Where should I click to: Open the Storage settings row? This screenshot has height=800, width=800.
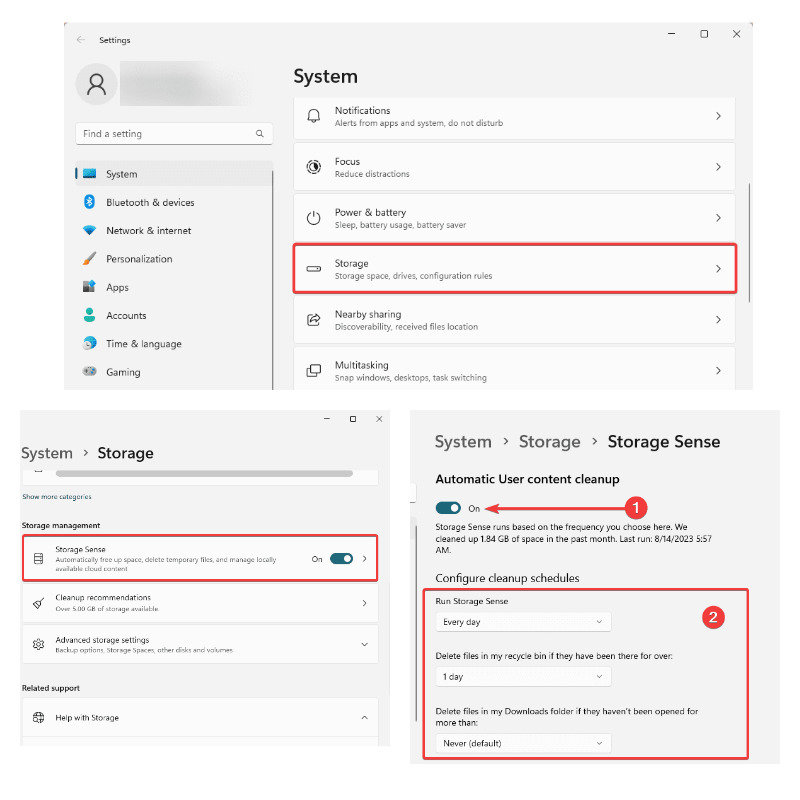click(x=514, y=269)
